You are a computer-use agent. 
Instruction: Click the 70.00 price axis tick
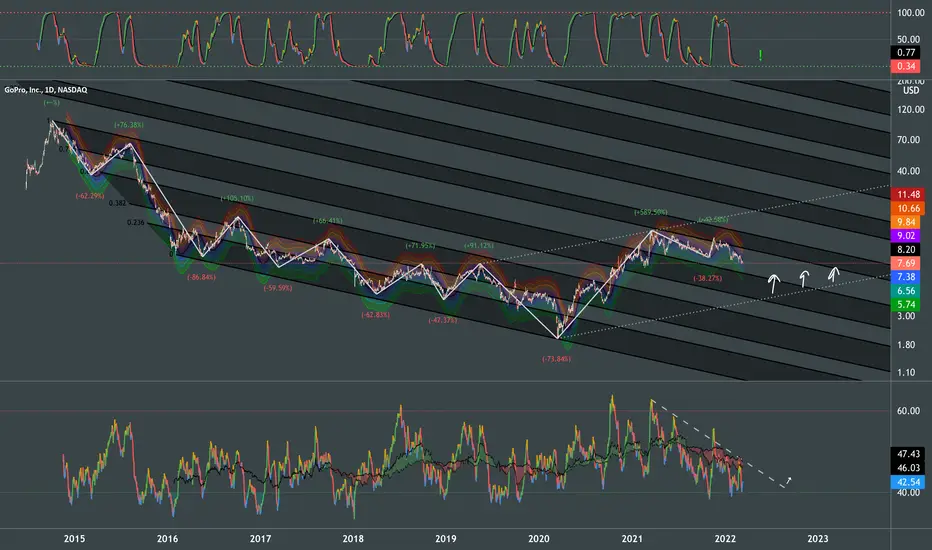pyautogui.click(x=908, y=140)
